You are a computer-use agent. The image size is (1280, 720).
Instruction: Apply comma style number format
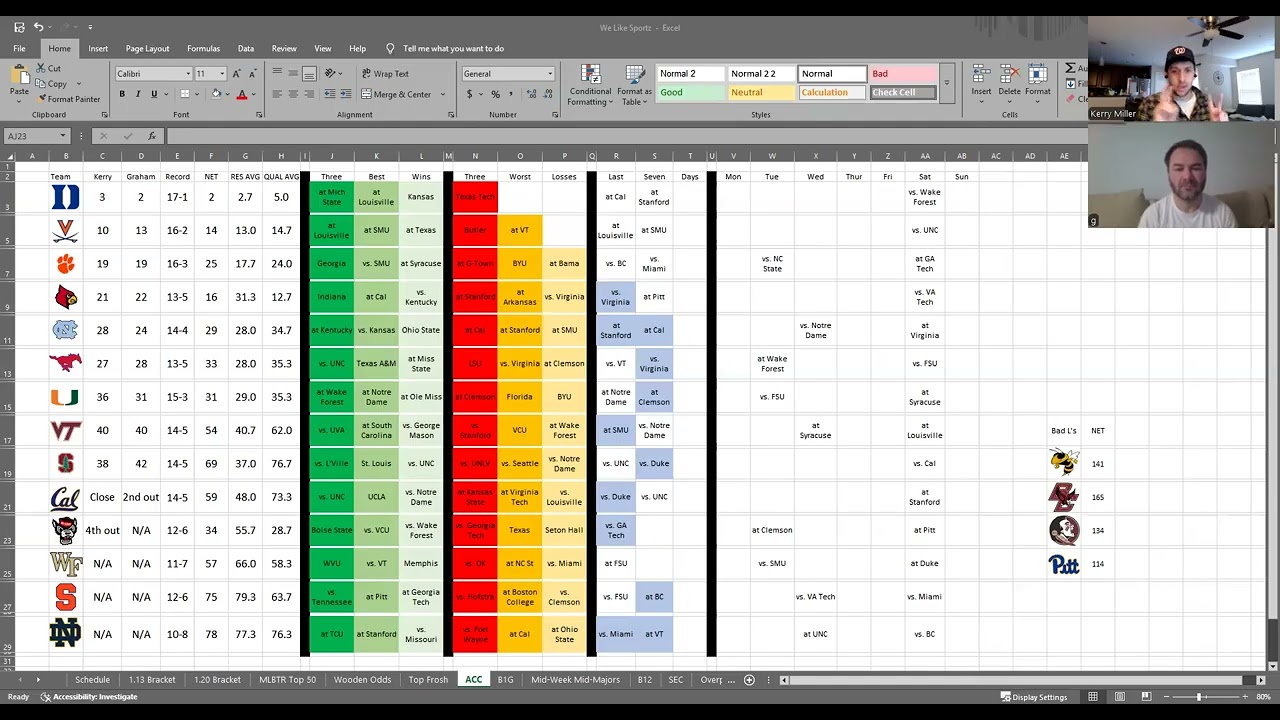tap(510, 94)
